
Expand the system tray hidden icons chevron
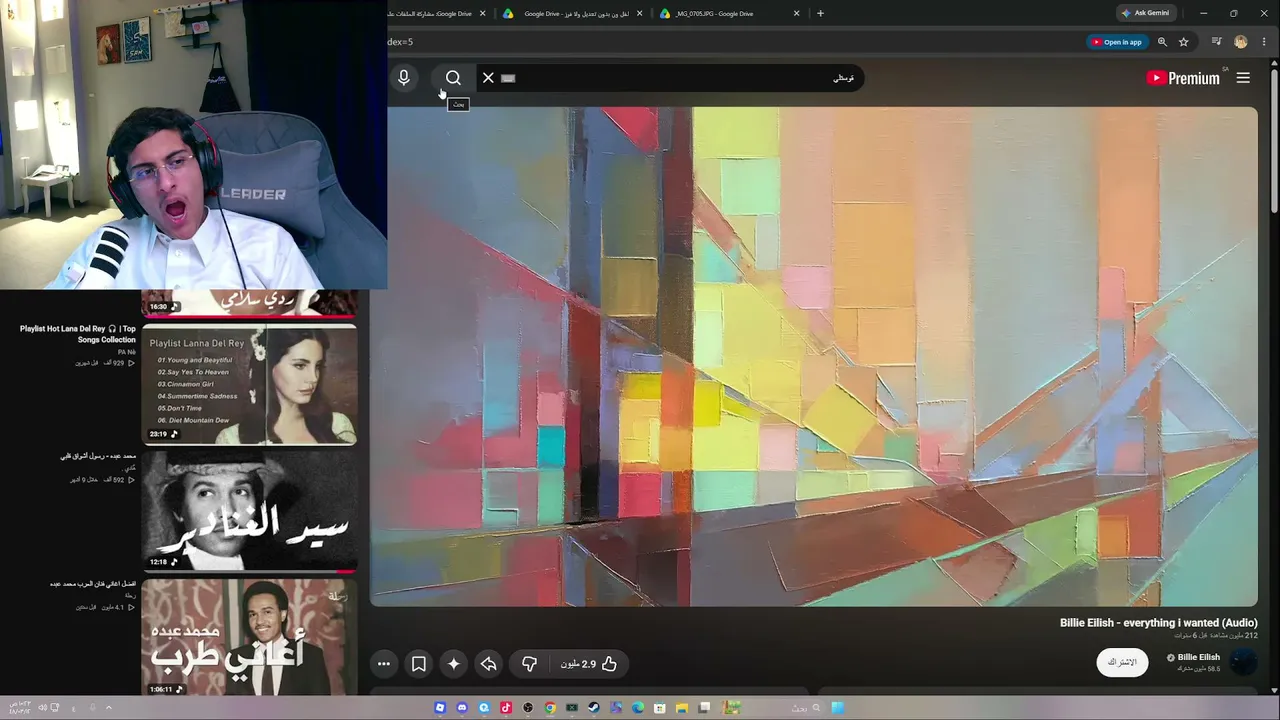point(109,708)
